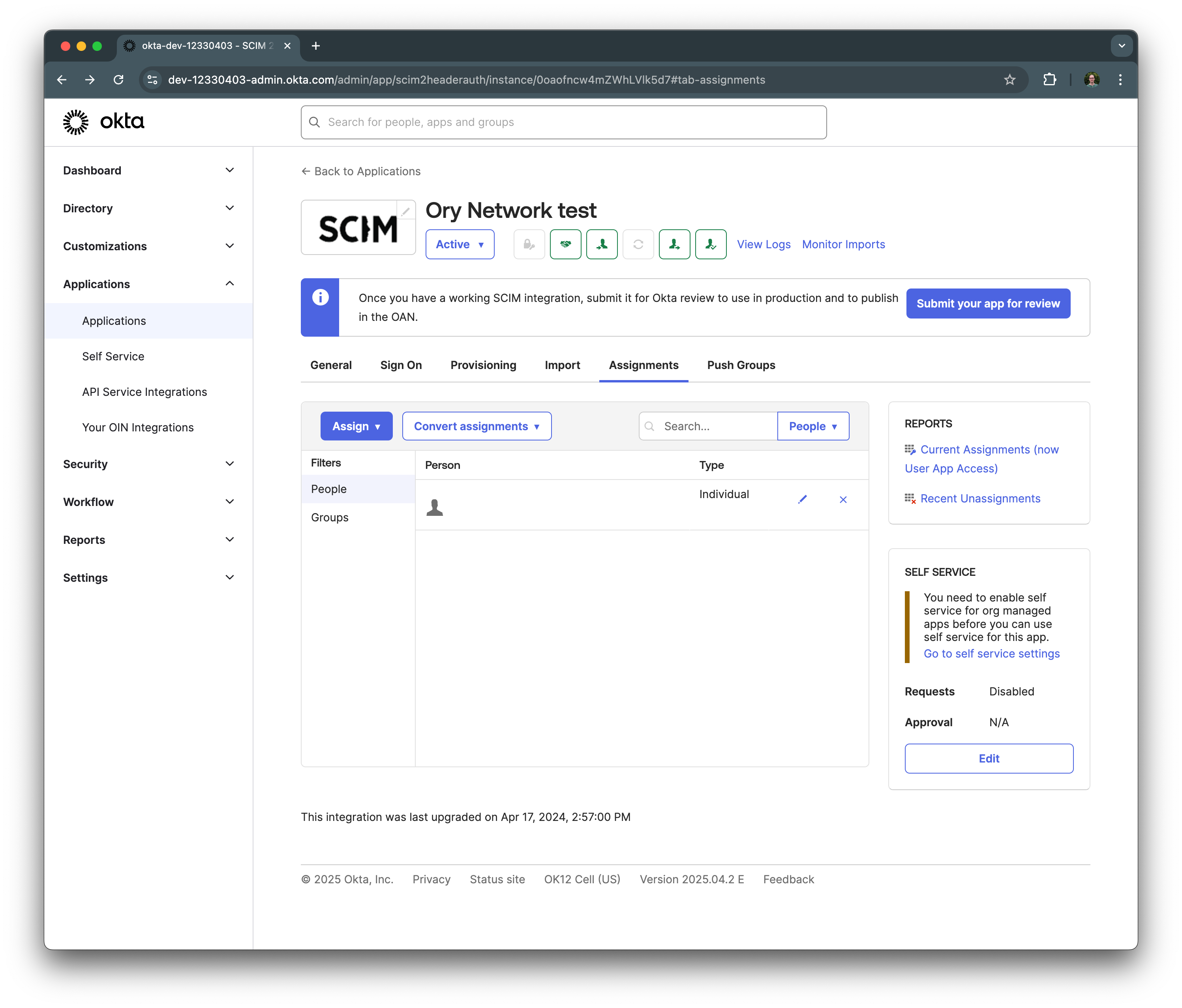Open the Push Groups tab

[x=741, y=365]
